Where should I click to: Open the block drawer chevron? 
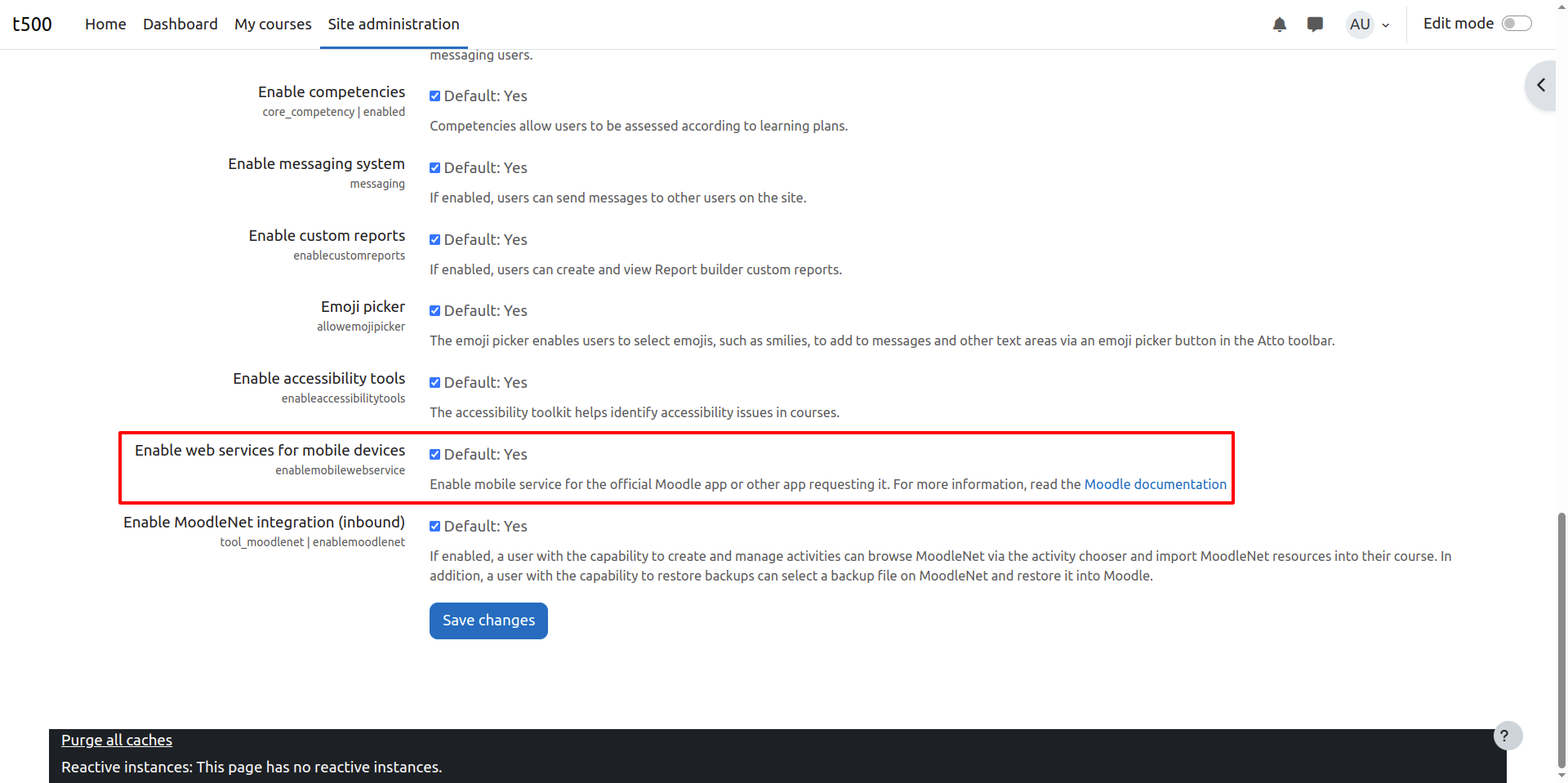[1541, 85]
